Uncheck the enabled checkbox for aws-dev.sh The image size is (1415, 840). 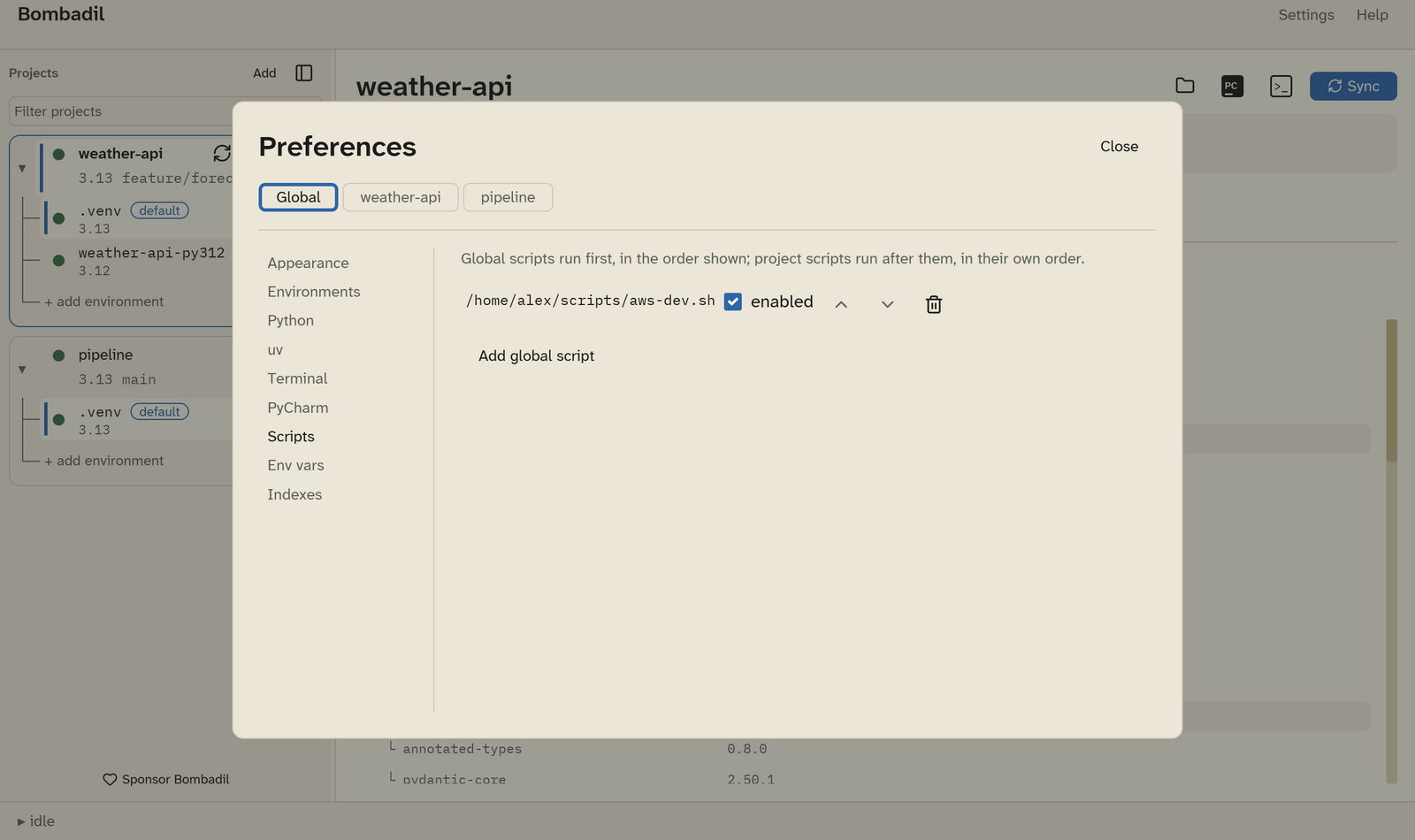732,302
